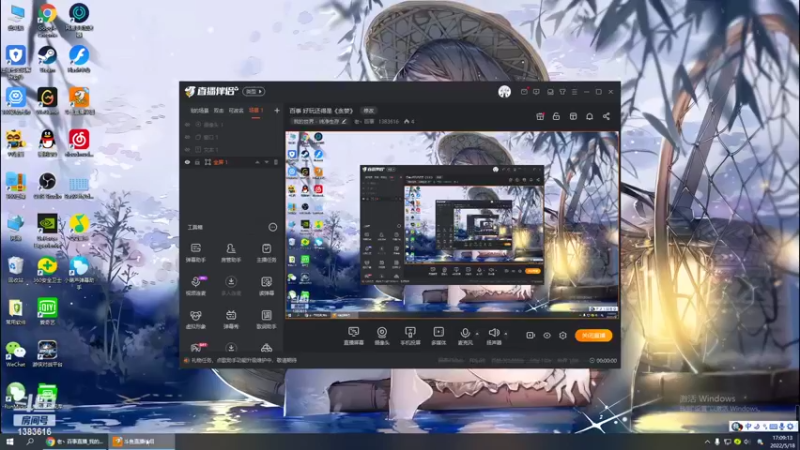Toggle visibility of camera 1 source

(187, 124)
